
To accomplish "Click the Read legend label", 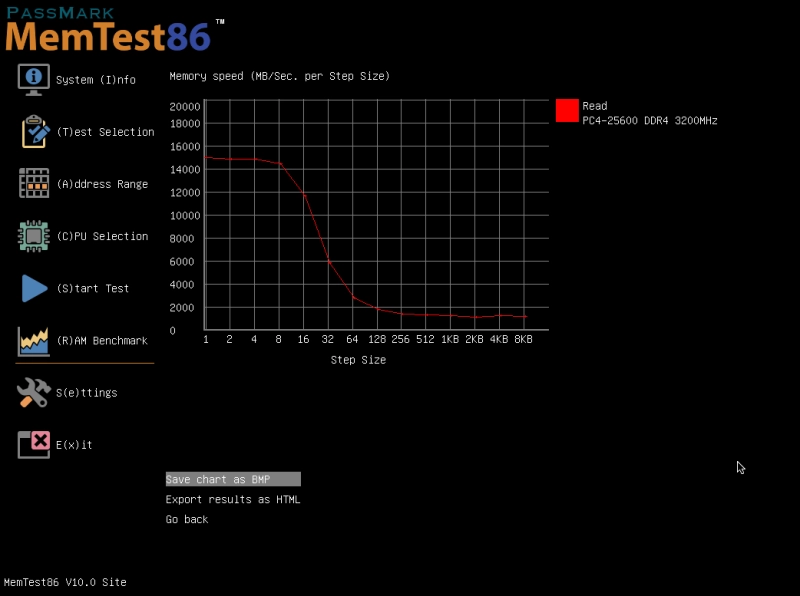I will pyautogui.click(x=595, y=106).
